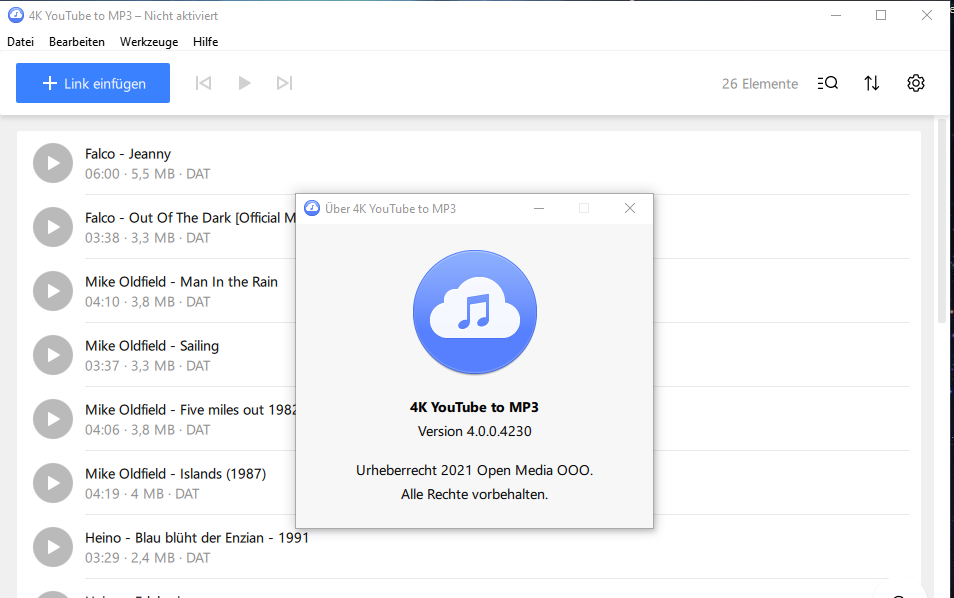
Task: Minimize the Über 4K YouTube to MP3 dialog
Action: pyautogui.click(x=538, y=209)
